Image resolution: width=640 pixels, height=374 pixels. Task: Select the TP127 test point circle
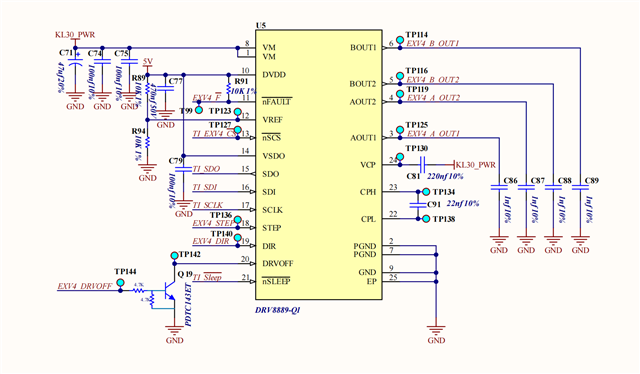click(238, 130)
